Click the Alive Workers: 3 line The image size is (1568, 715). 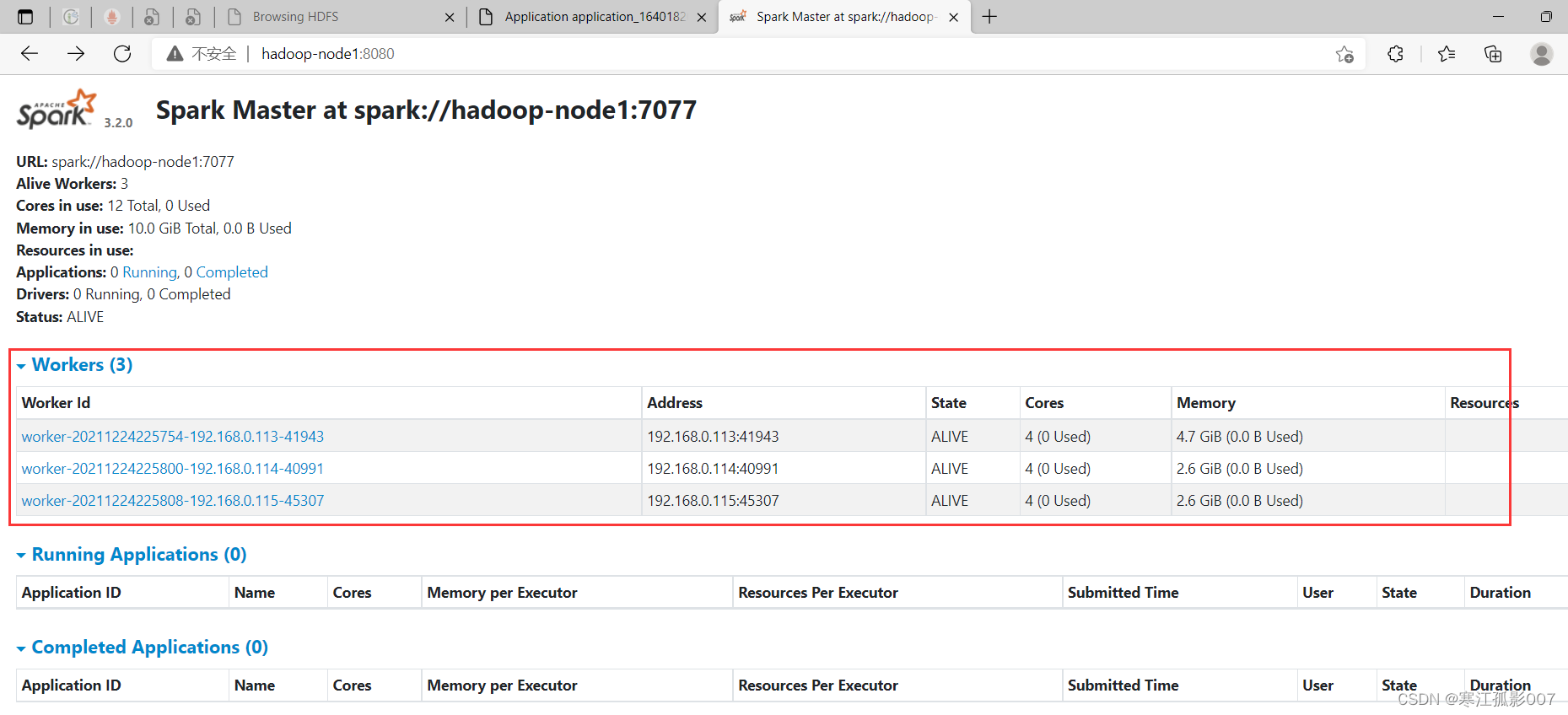click(73, 184)
